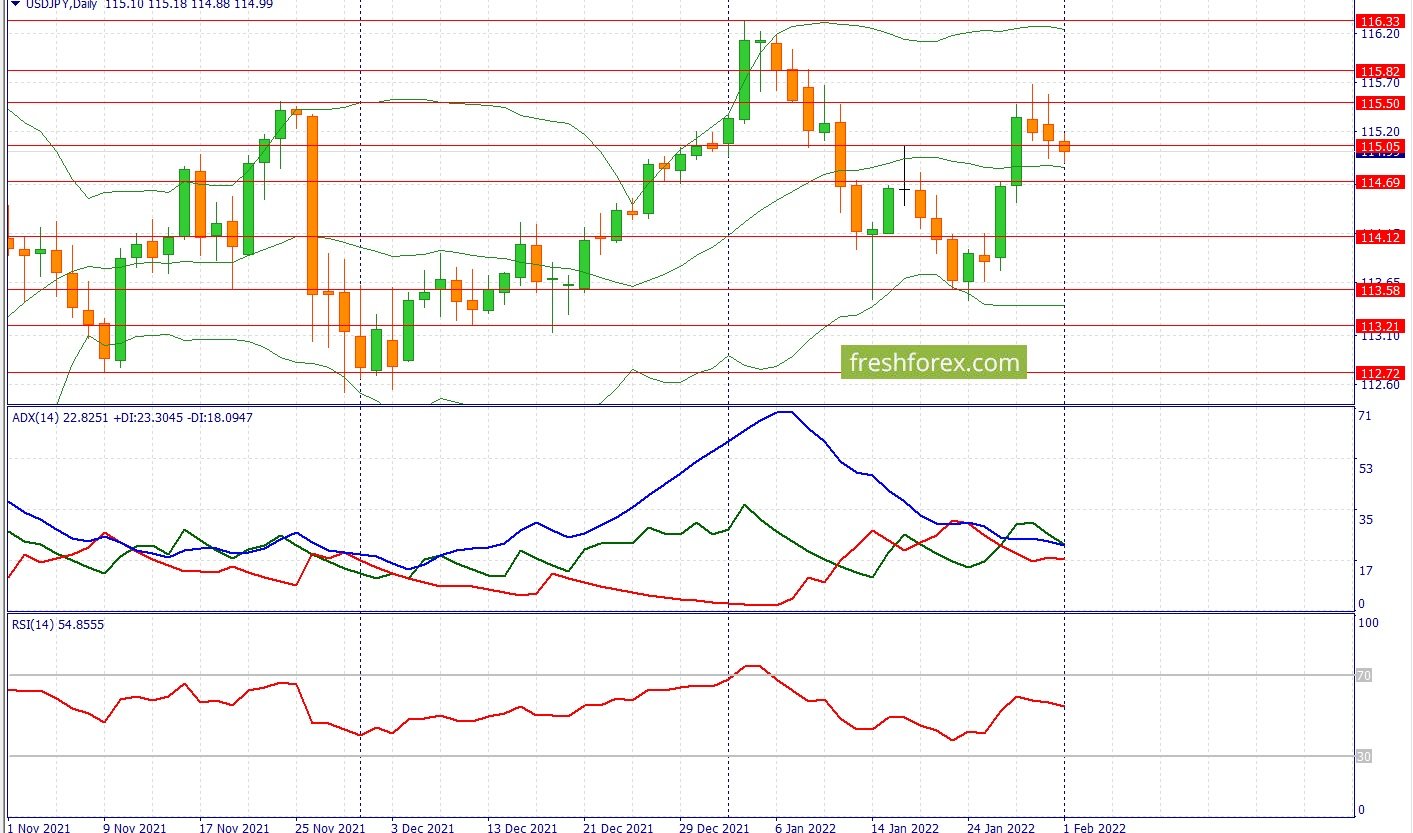1413x833 pixels.
Task: Click the 112.60 price axis value
Action: click(1380, 385)
